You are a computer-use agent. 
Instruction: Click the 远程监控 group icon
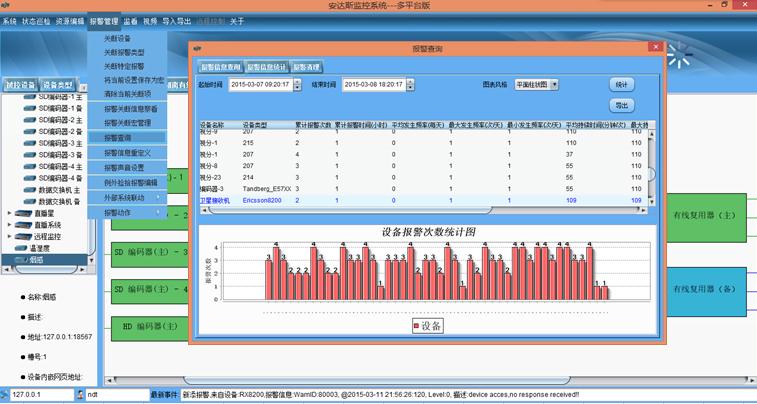(23, 237)
